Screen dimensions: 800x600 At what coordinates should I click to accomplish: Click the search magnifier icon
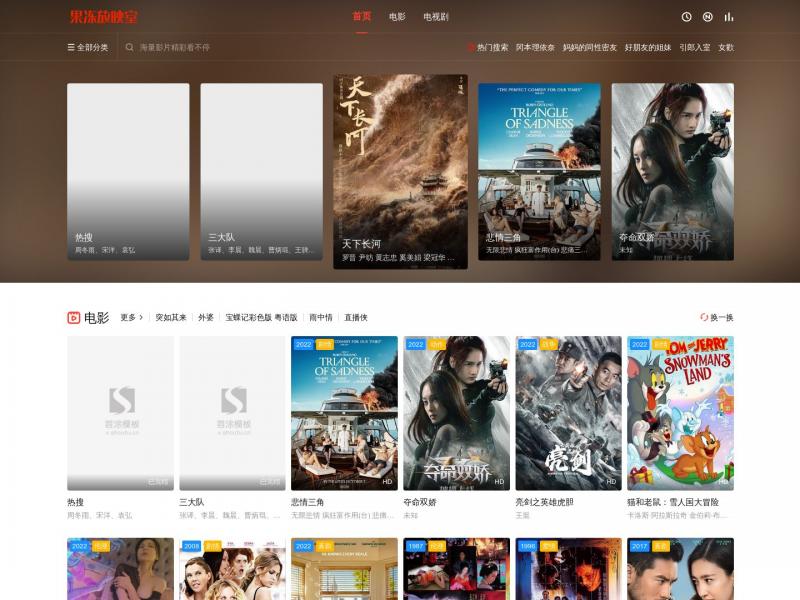130,47
